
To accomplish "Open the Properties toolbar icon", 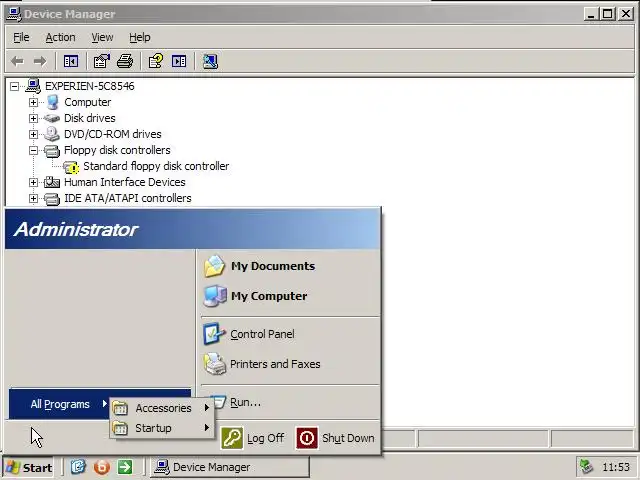I will 102,62.
